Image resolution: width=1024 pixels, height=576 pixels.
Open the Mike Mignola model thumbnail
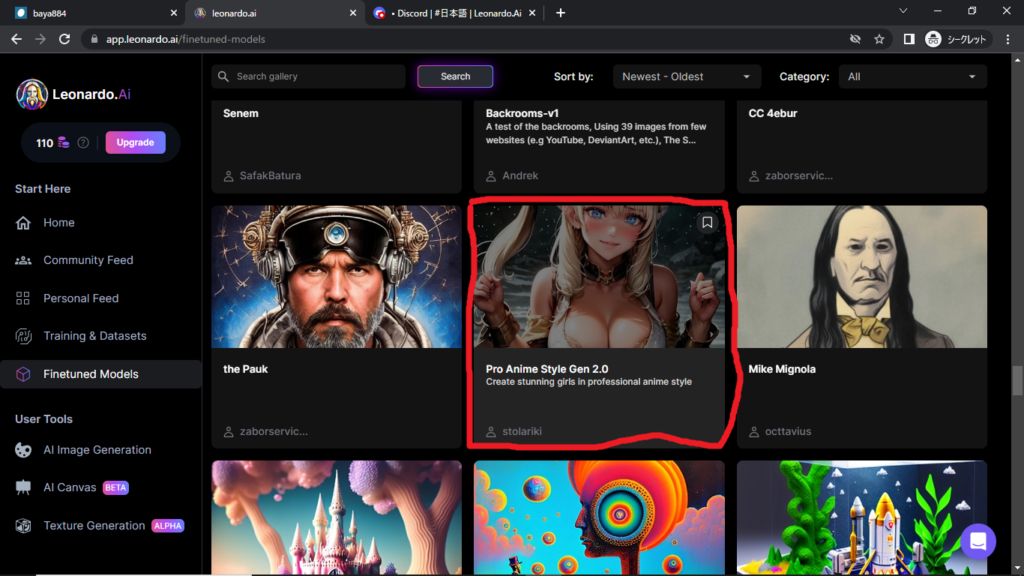coord(861,277)
